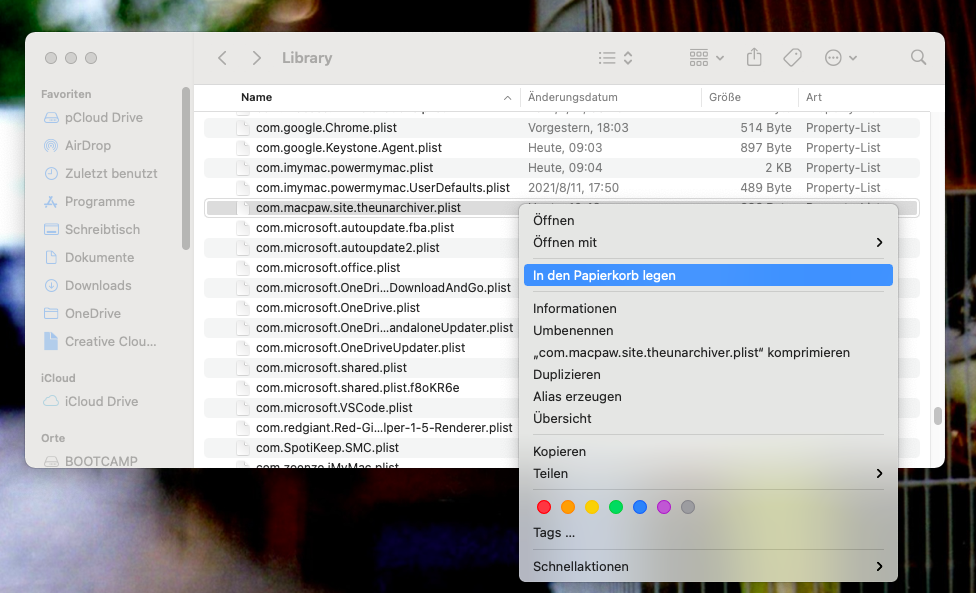
Task: Expand the Teilen submenu
Action: tap(708, 474)
